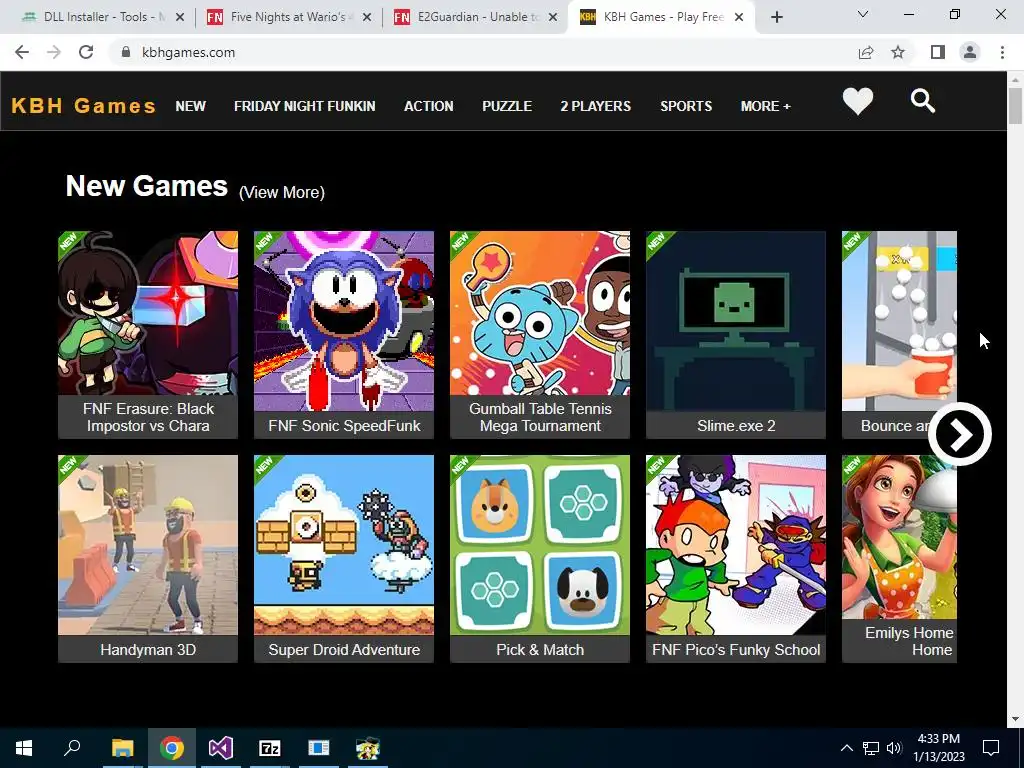Viewport: 1024px width, 768px height.
Task: Open the SPORTS category
Action: (686, 106)
